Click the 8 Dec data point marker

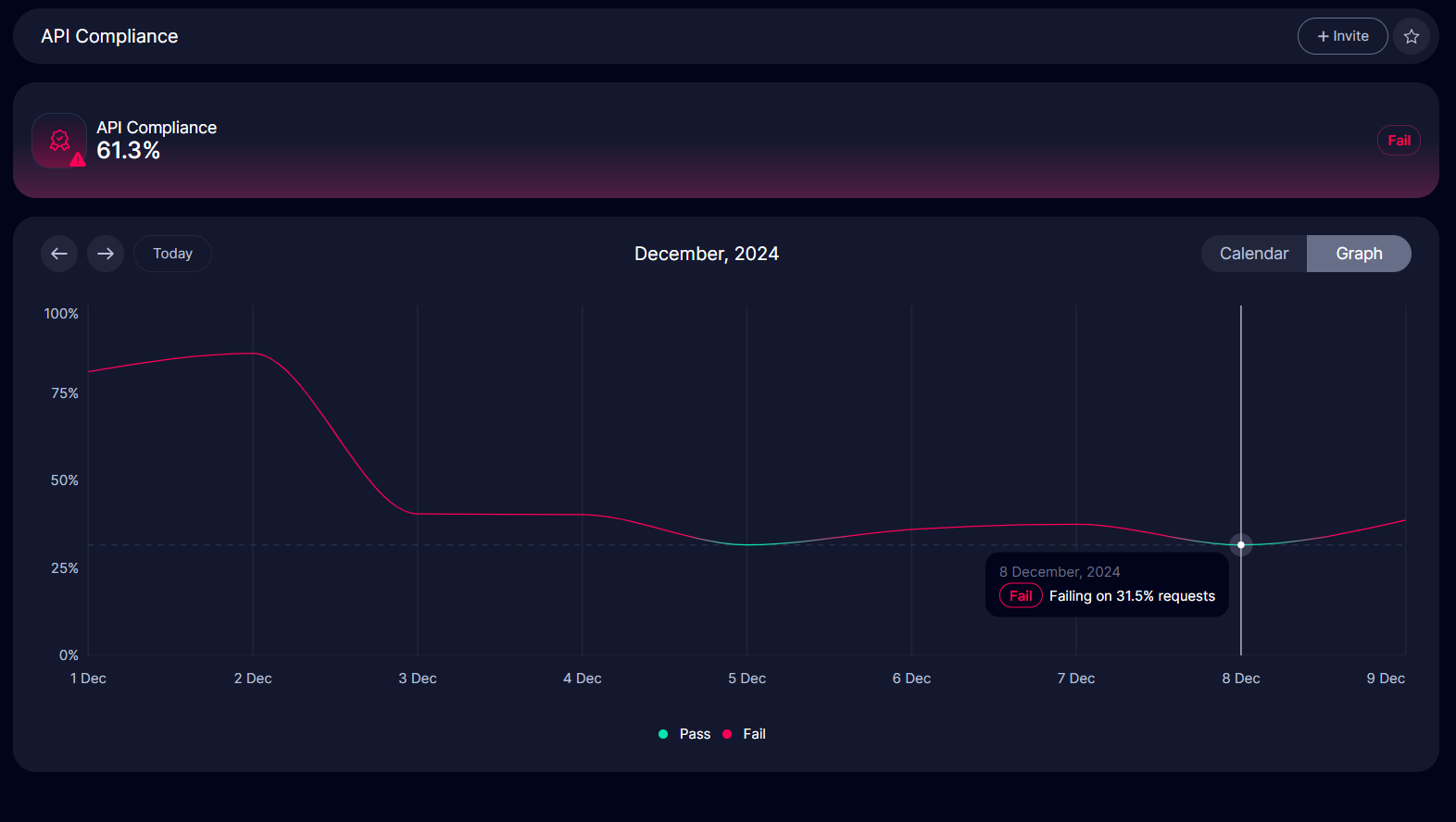click(1241, 544)
